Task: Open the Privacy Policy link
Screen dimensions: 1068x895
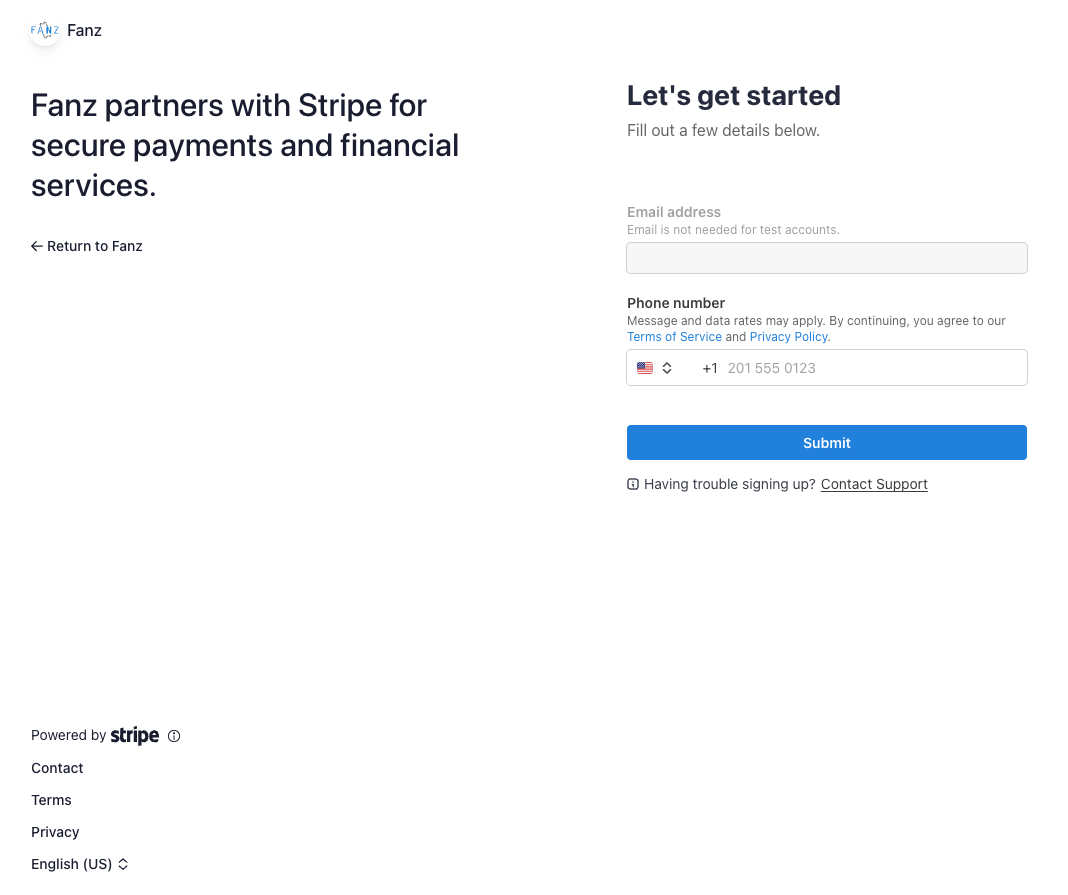Action: (789, 337)
